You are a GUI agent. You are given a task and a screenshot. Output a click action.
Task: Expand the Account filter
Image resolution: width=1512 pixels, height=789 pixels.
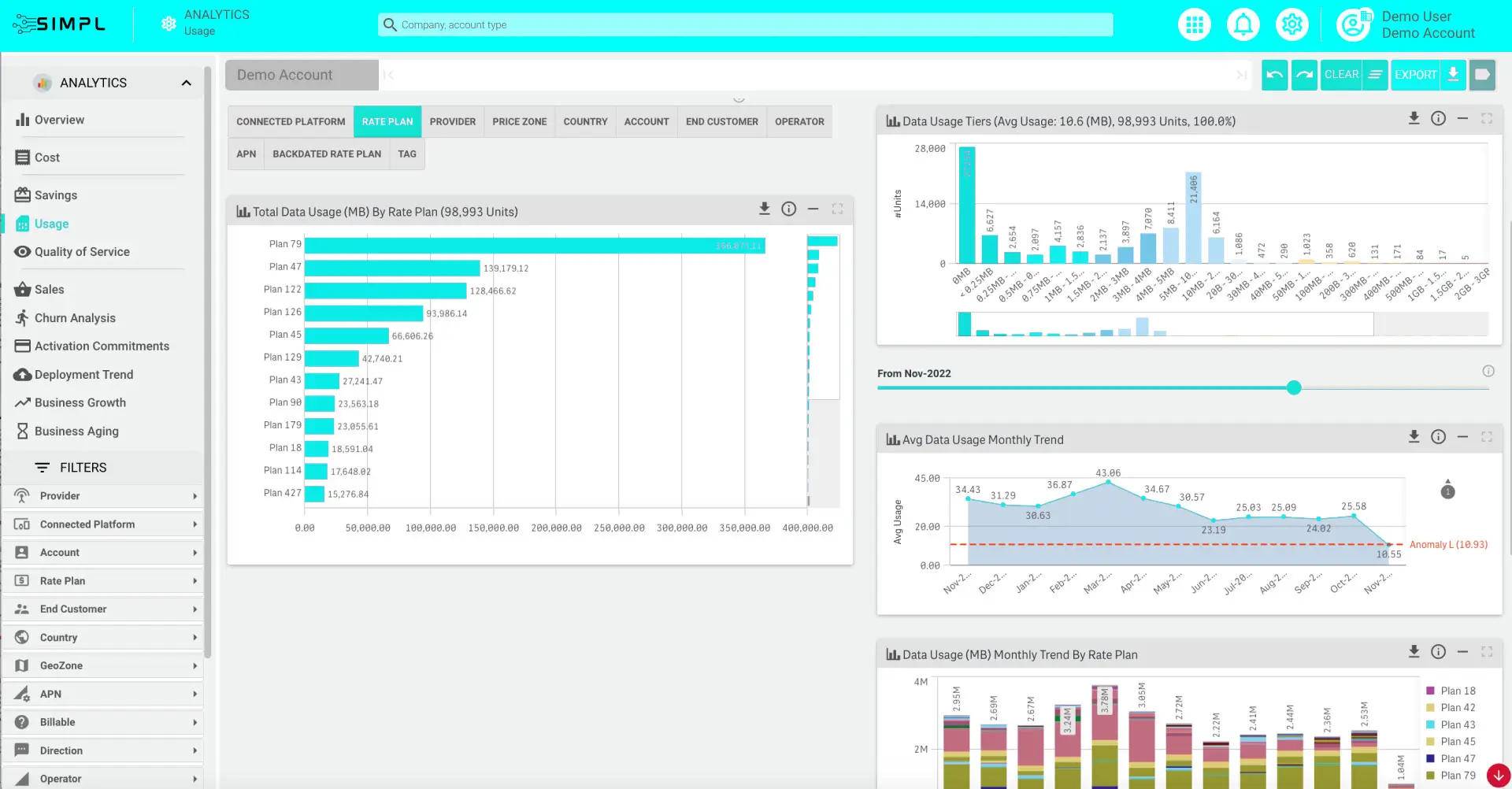(x=103, y=553)
